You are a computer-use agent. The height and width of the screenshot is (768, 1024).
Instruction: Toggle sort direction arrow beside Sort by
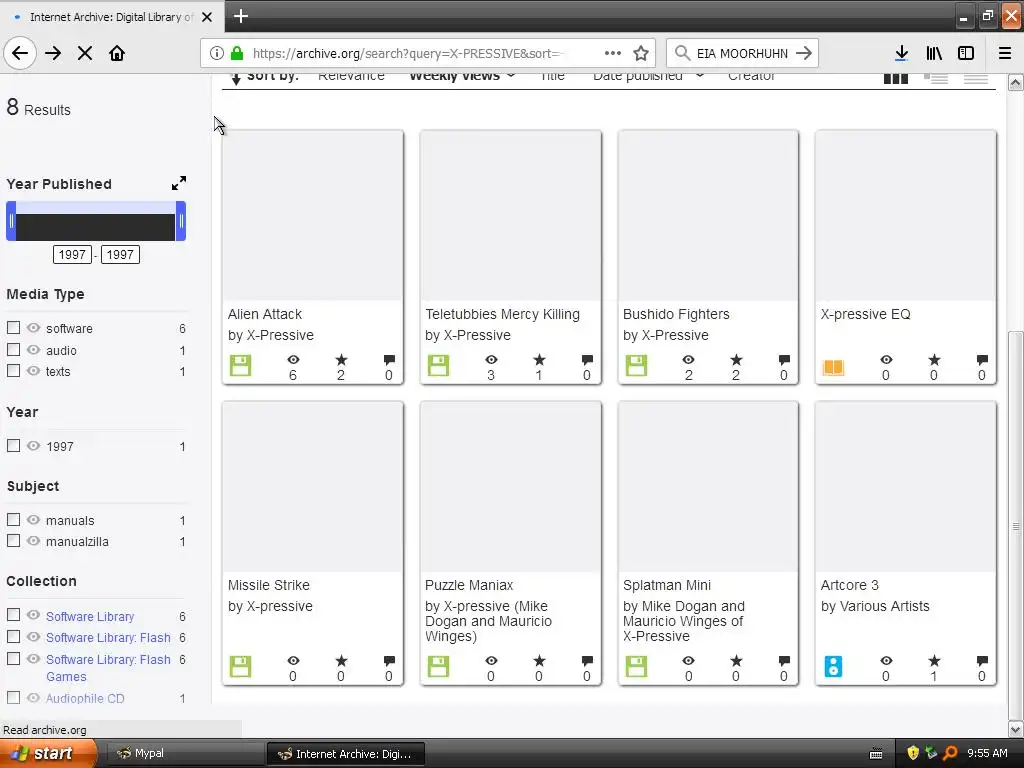236,79
